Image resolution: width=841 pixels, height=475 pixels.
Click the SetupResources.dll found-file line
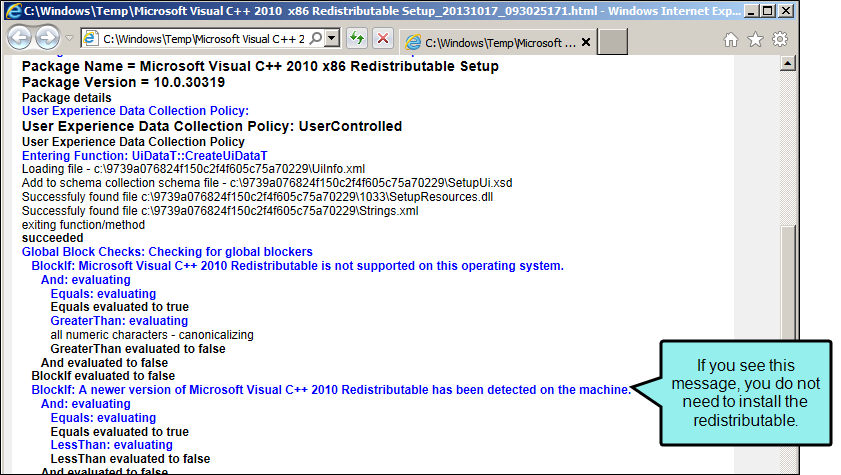(x=257, y=197)
